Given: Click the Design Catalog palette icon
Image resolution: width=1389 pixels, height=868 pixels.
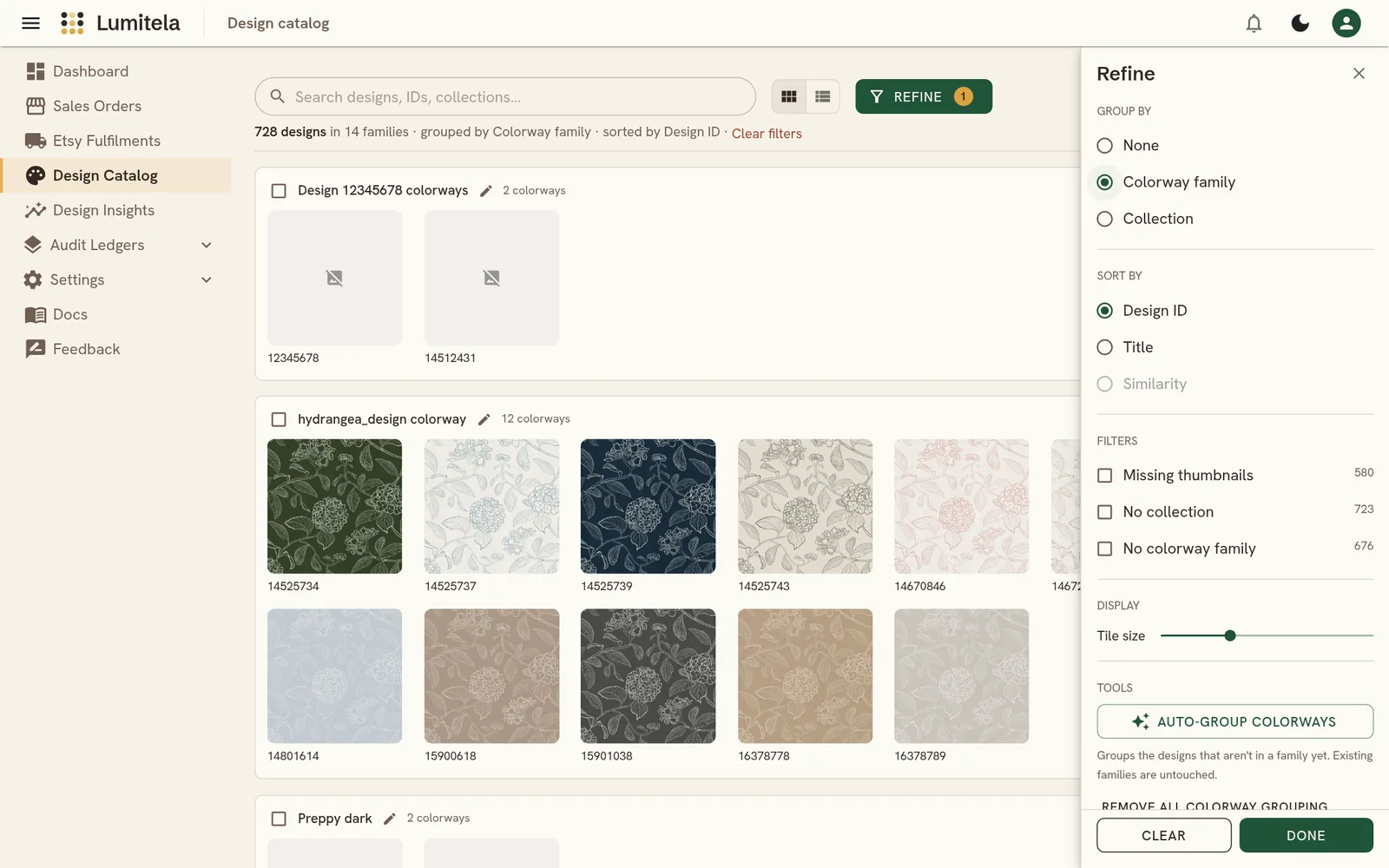Looking at the screenshot, I should [36, 175].
